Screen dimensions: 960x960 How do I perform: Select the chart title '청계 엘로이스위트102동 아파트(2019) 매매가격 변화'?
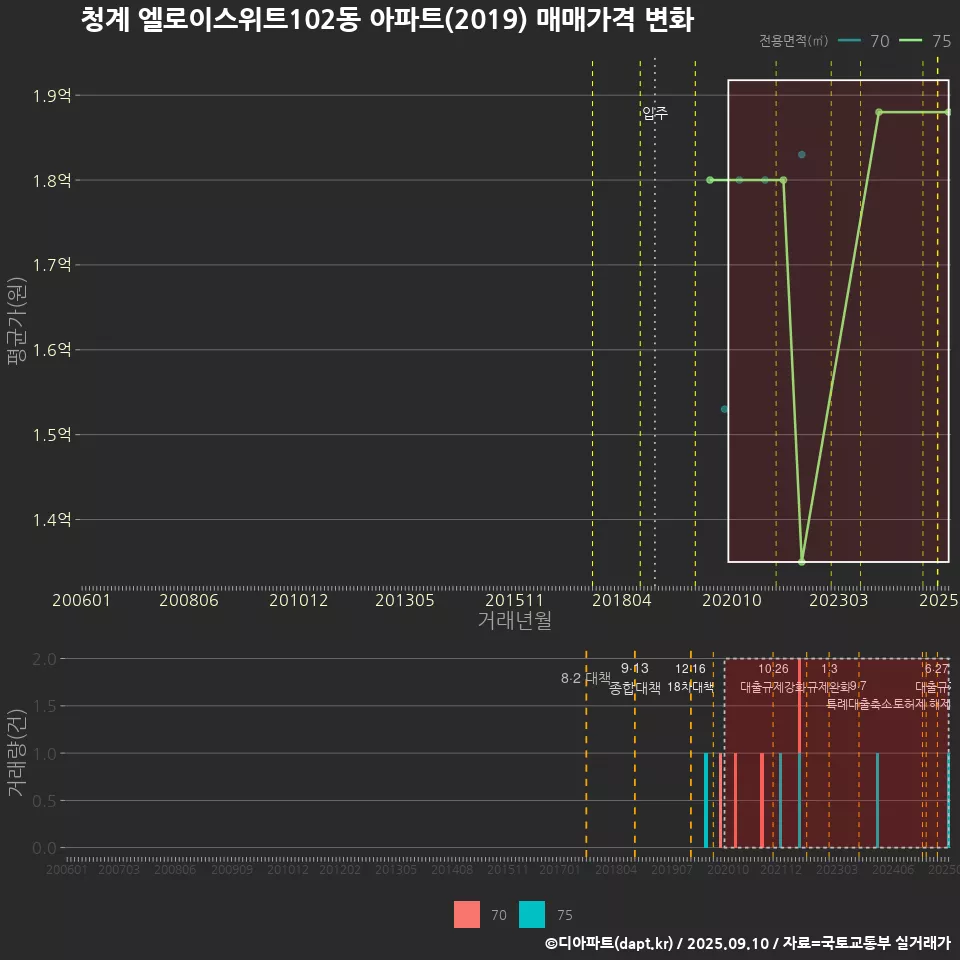tap(388, 20)
